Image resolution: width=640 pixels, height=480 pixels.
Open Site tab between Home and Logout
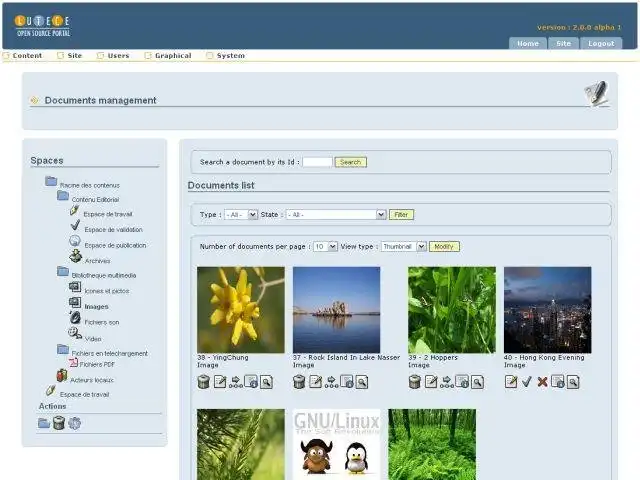563,43
